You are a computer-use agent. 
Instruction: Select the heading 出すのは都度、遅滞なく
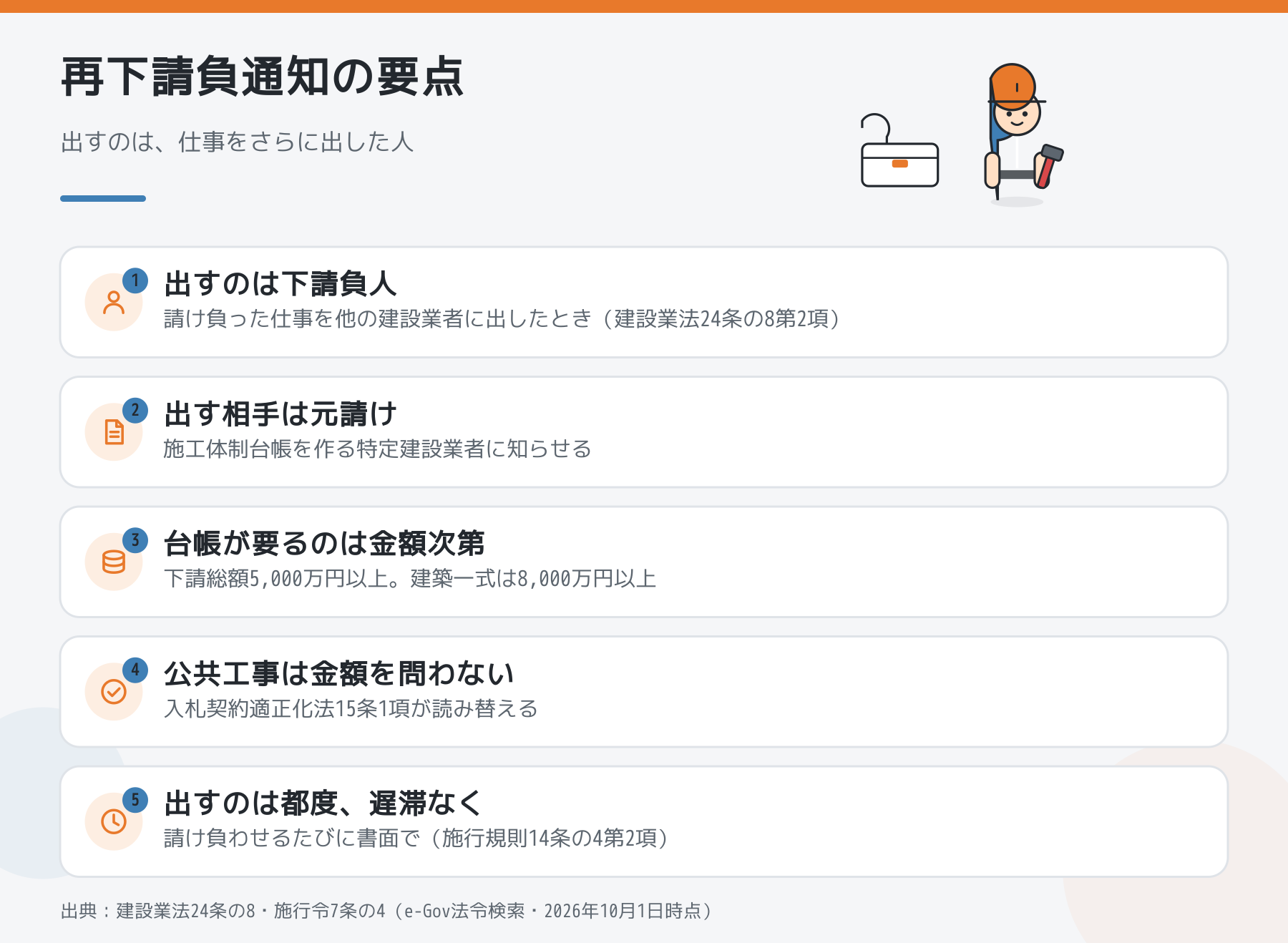(323, 803)
